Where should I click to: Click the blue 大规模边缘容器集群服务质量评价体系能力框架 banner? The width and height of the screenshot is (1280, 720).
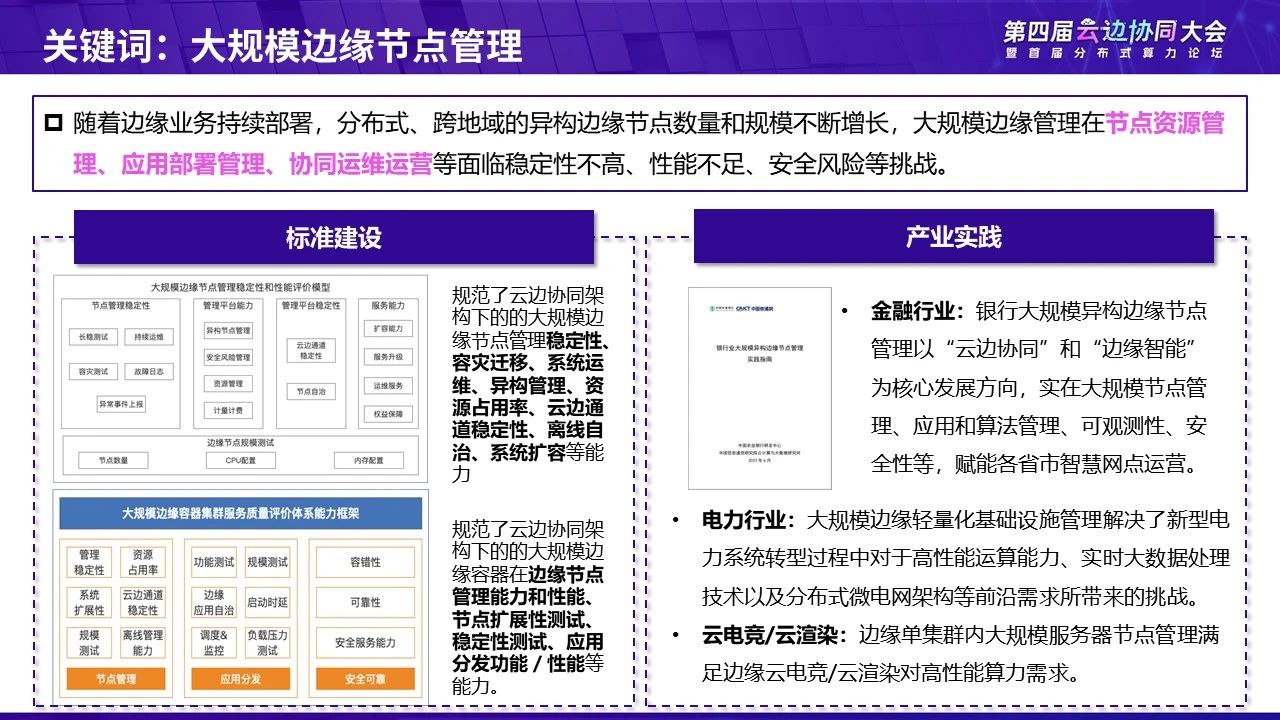[x=240, y=513]
